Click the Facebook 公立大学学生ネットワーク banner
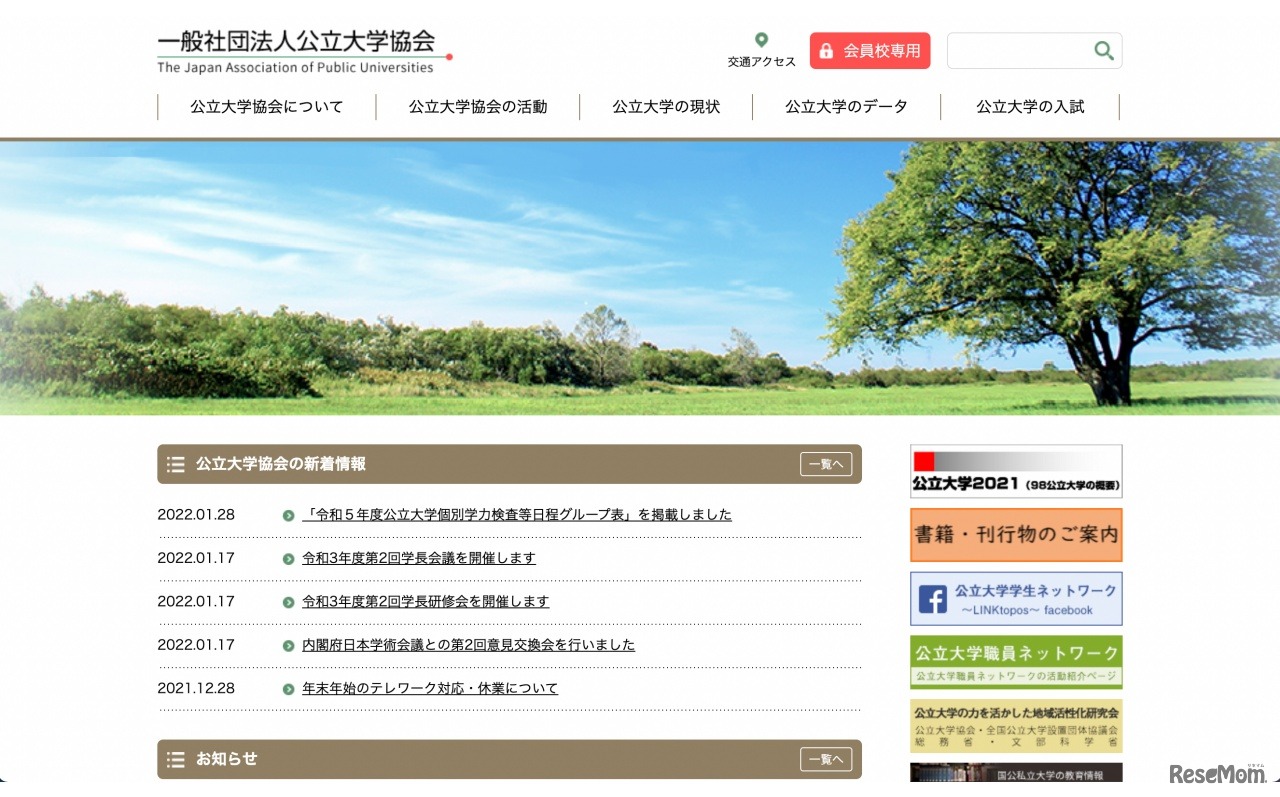The image size is (1280, 797). pyautogui.click(x=1016, y=599)
